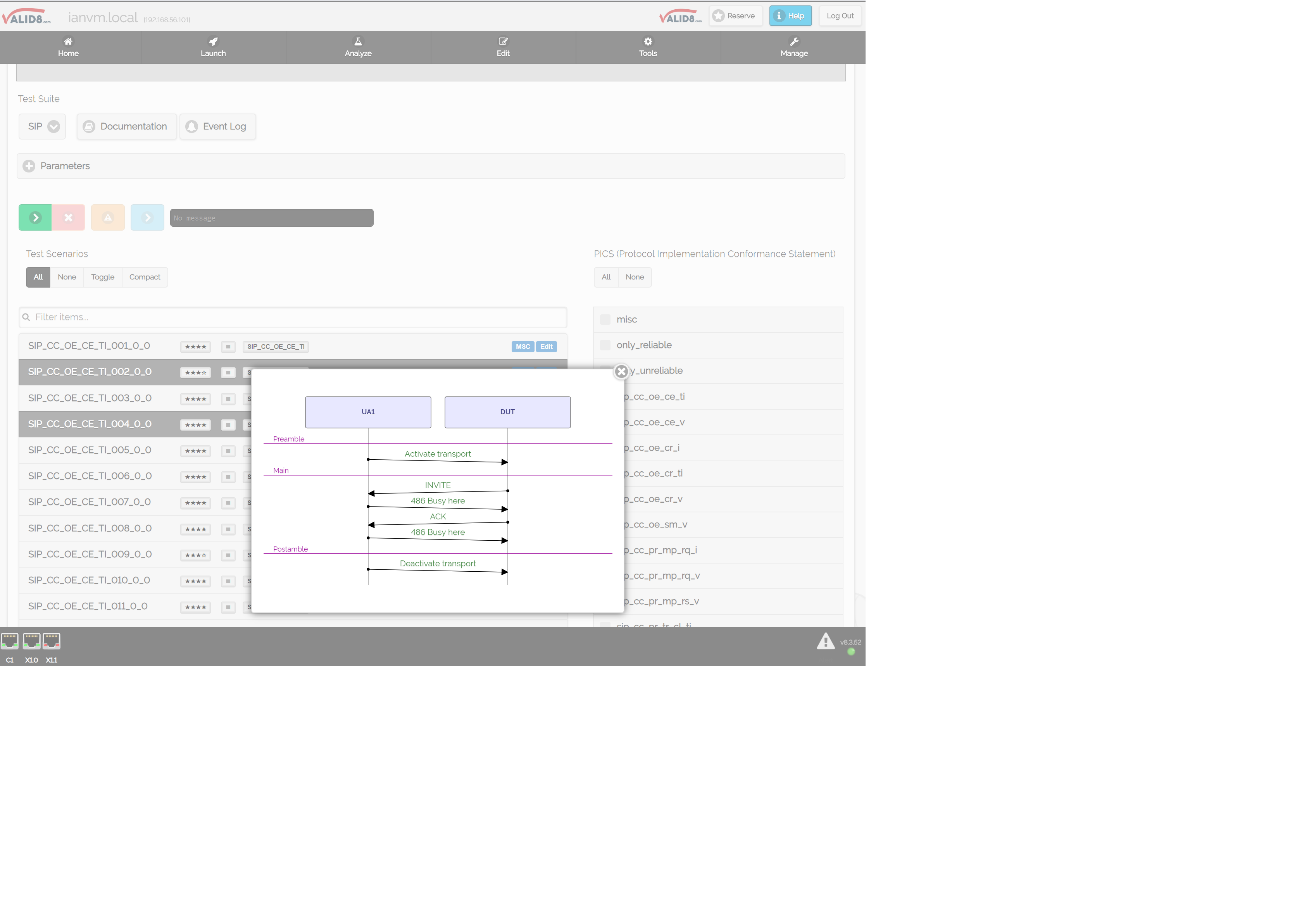Click the Log Out button
Screen dimensions: 1290x924
(x=840, y=16)
